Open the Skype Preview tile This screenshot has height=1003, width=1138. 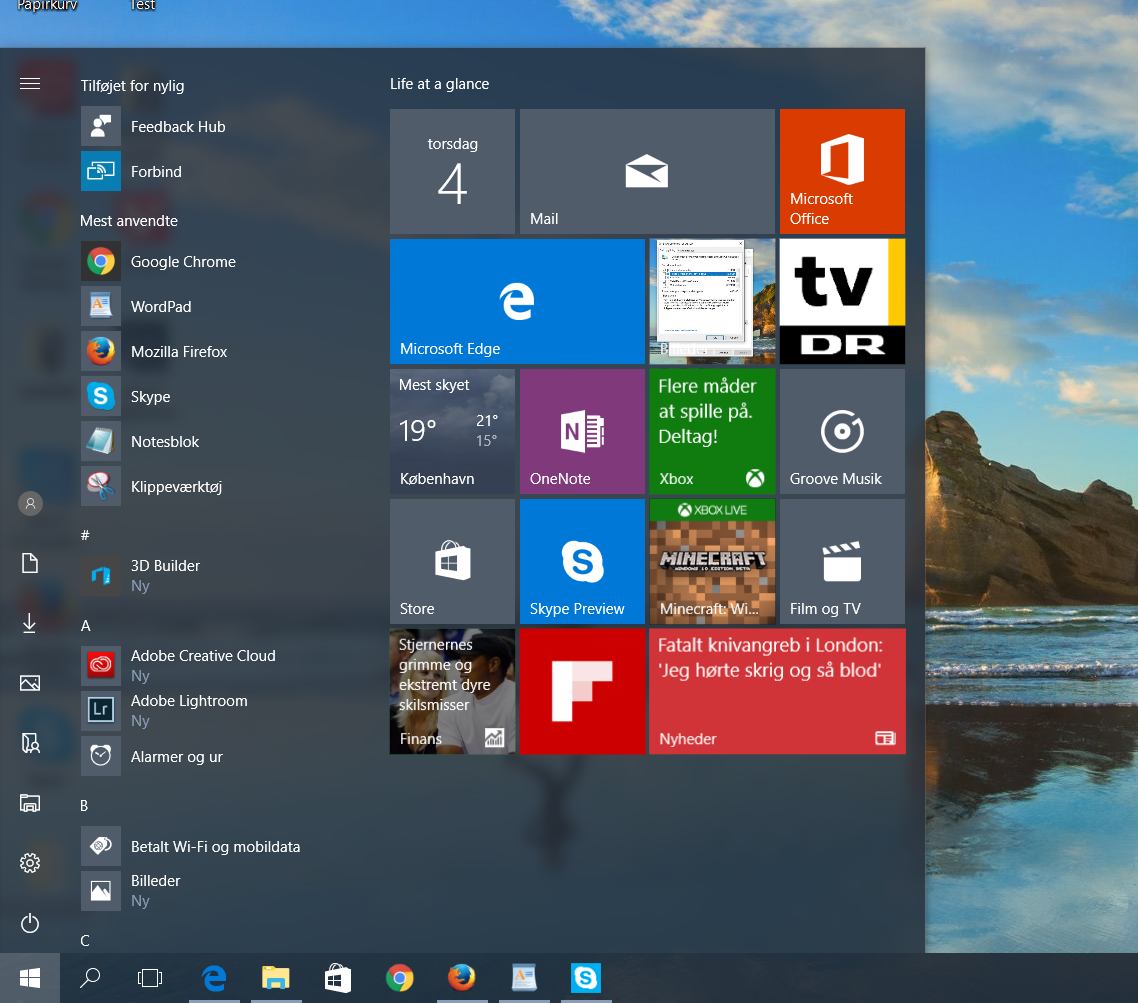pyautogui.click(x=582, y=561)
